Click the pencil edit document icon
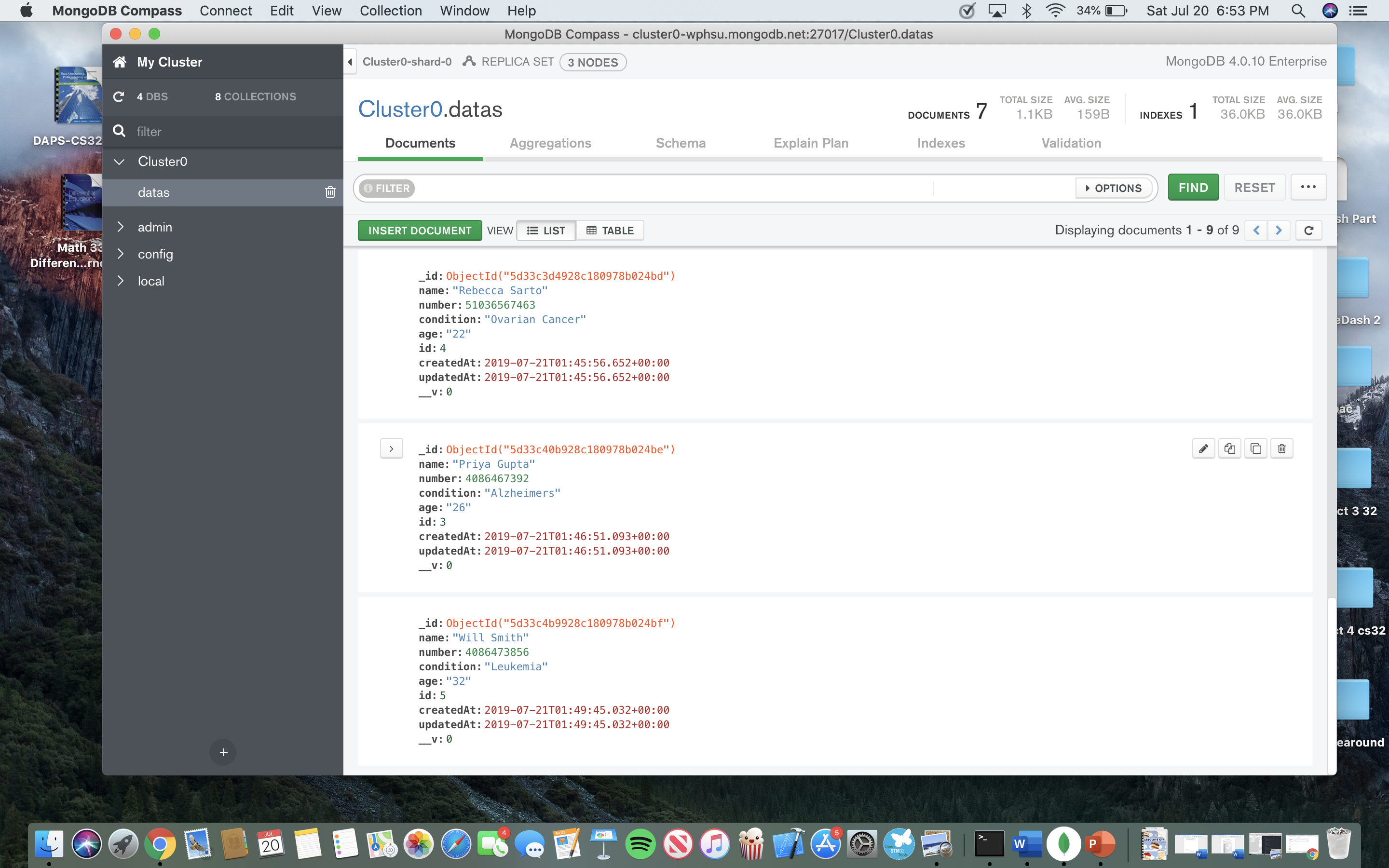The width and height of the screenshot is (1389, 868). click(1203, 448)
